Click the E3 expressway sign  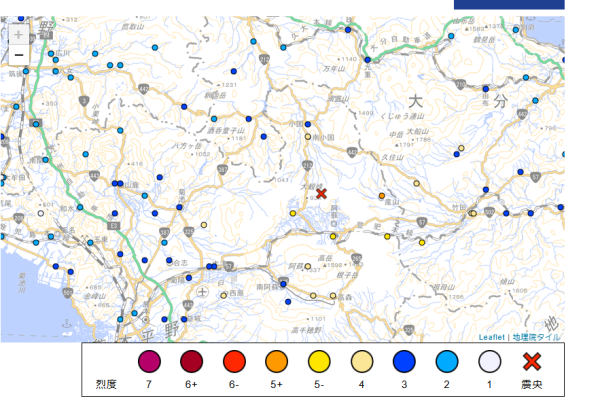tap(114, 226)
